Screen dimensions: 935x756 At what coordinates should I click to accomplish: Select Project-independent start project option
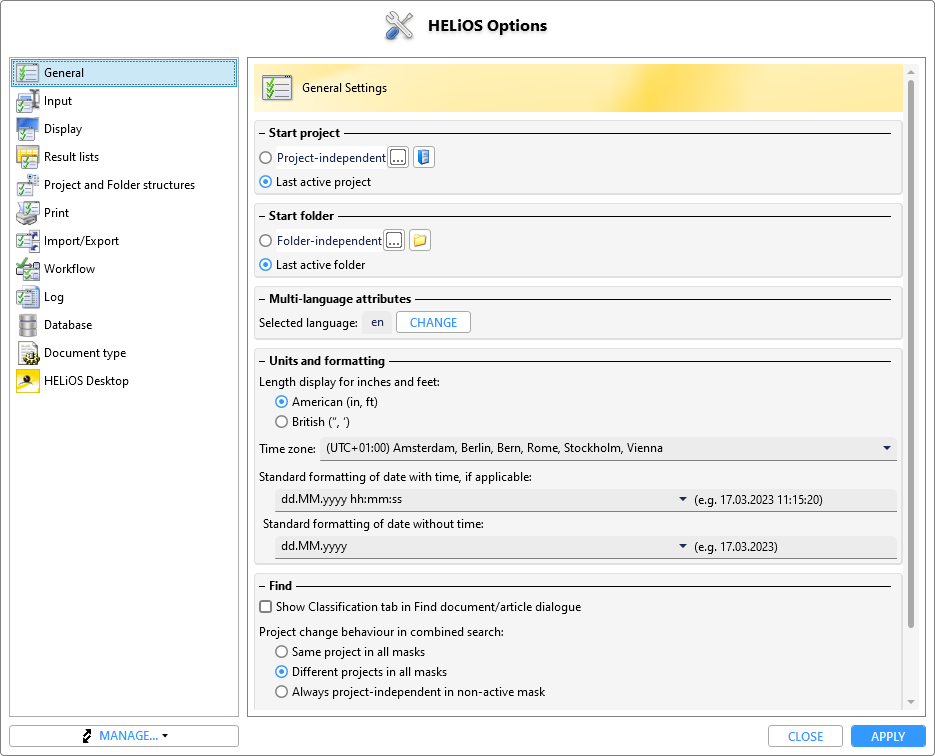click(x=265, y=158)
